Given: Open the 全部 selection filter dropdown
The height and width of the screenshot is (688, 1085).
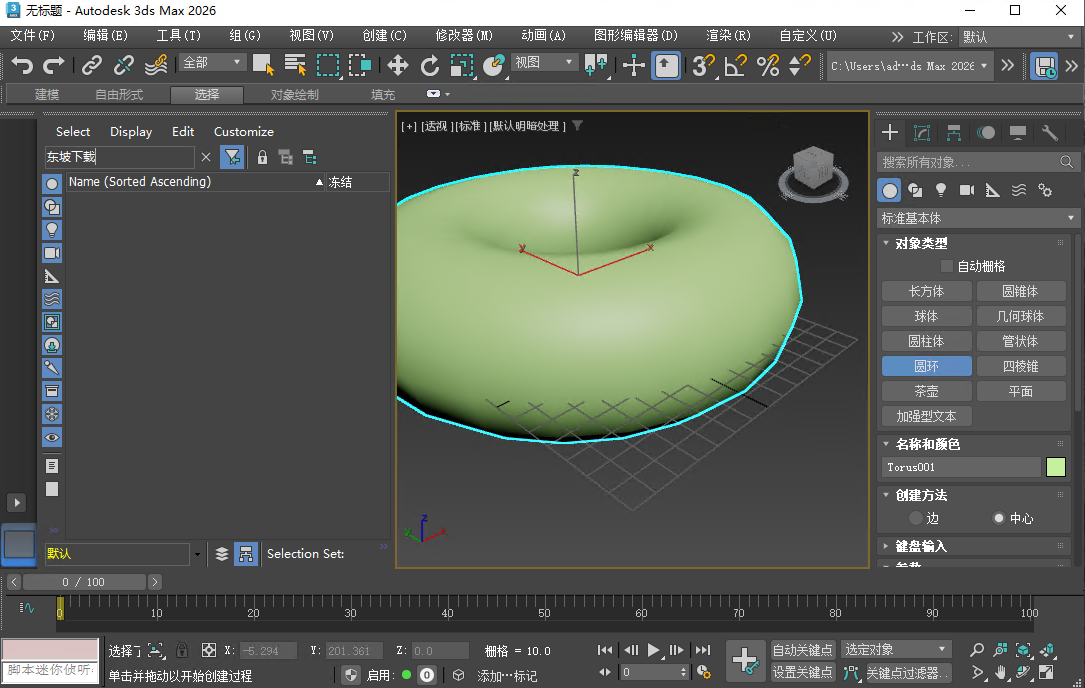Looking at the screenshot, I should click(x=209, y=61).
